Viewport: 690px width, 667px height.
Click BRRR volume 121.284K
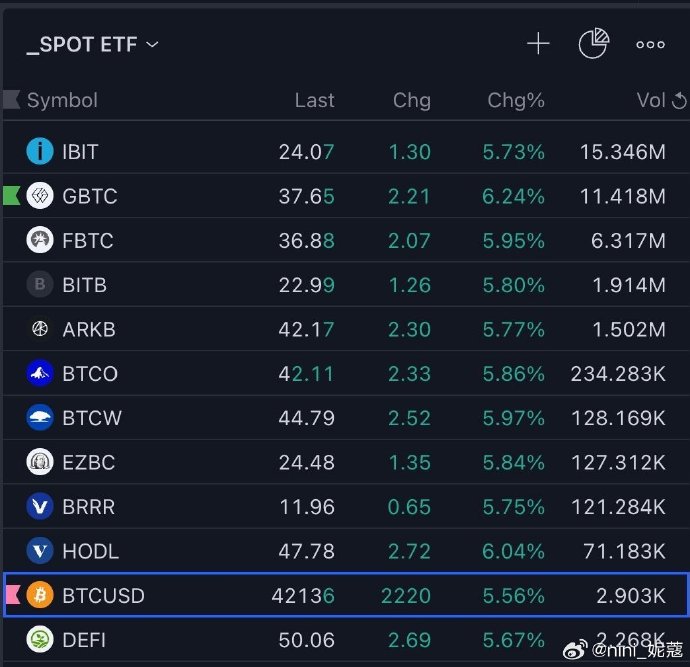coord(618,507)
